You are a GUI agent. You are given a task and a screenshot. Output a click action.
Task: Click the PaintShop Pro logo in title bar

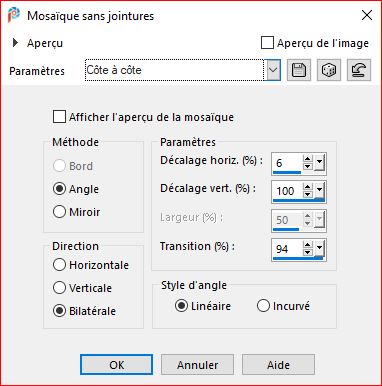coord(14,15)
